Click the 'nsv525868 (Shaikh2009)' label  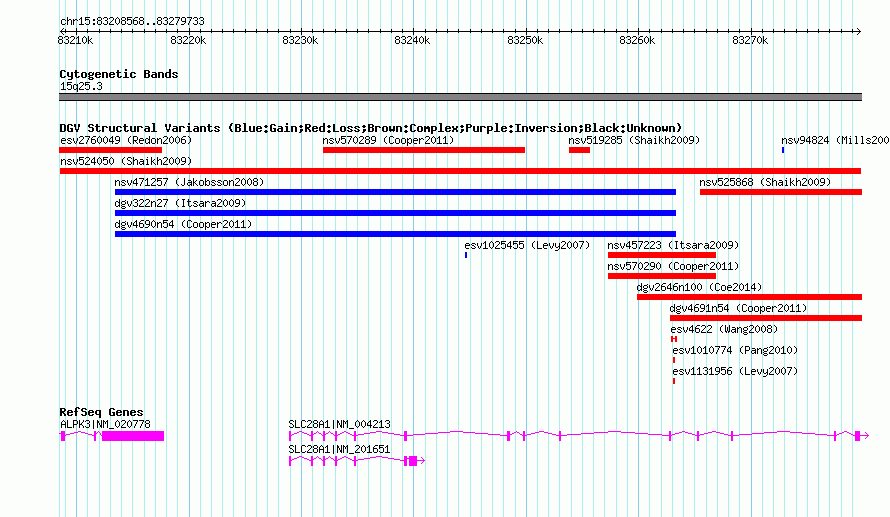765,182
